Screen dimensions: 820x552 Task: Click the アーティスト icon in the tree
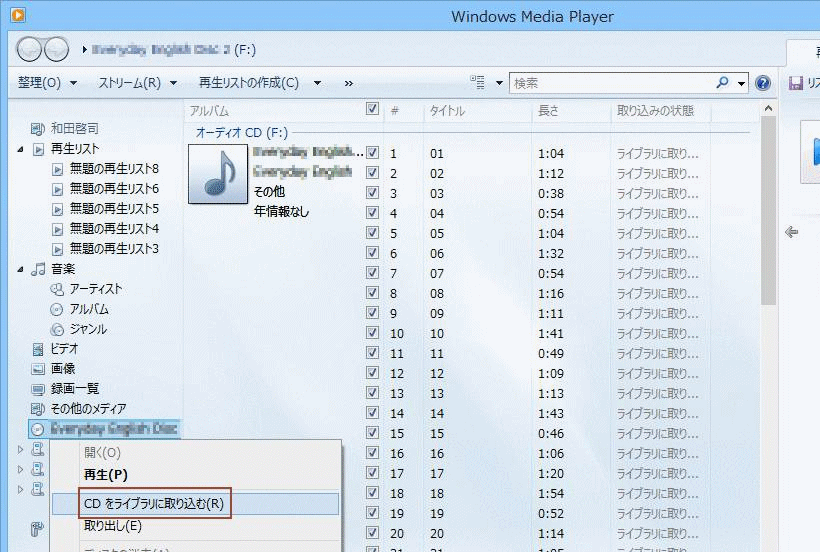click(x=56, y=289)
